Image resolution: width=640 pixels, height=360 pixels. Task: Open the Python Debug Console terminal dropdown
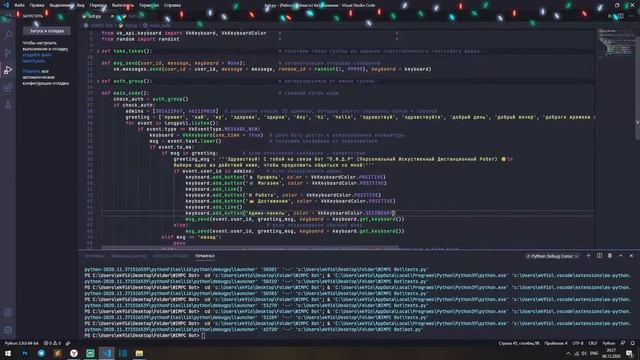pos(552,256)
